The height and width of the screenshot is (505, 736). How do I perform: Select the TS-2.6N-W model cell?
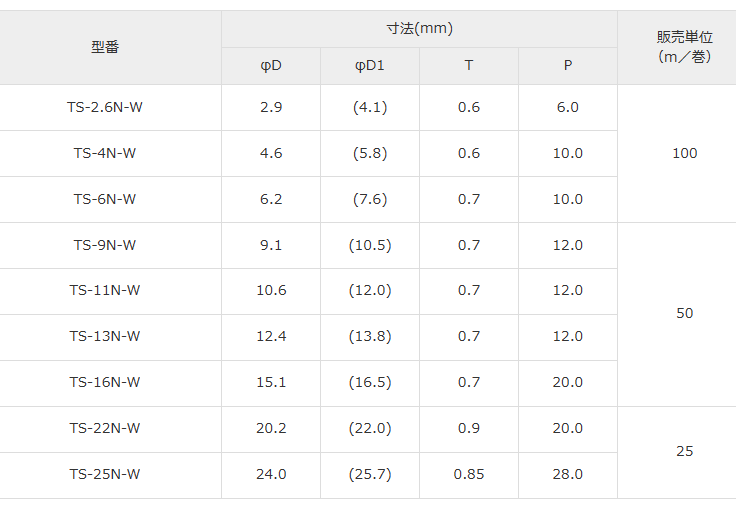[x=105, y=107]
